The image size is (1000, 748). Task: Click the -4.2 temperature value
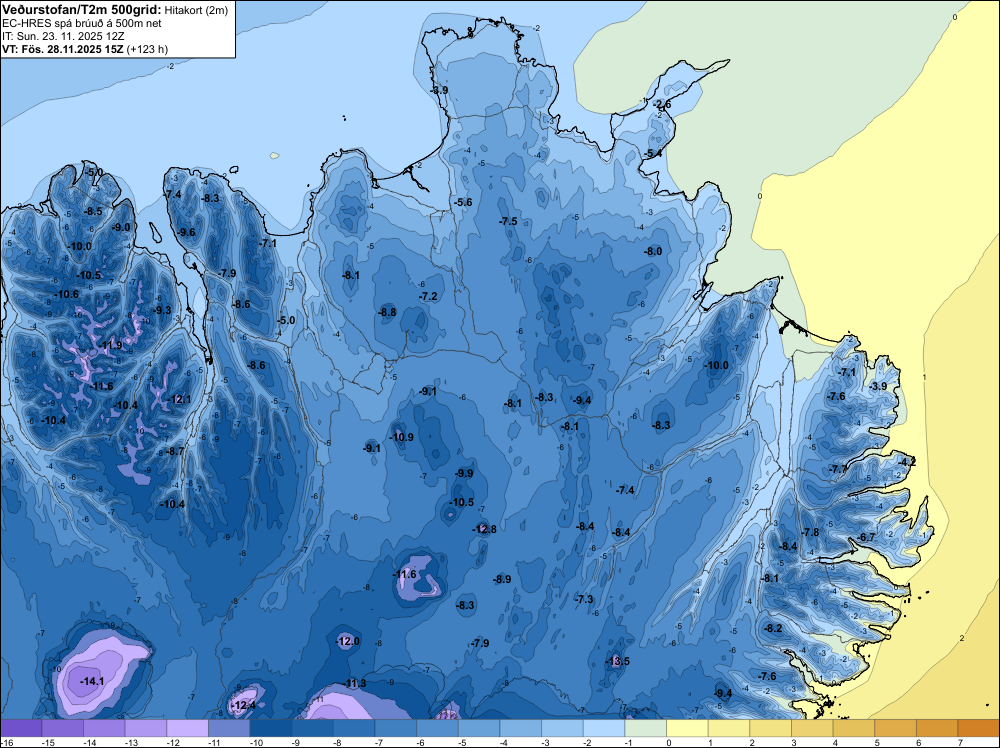pyautogui.click(x=907, y=462)
